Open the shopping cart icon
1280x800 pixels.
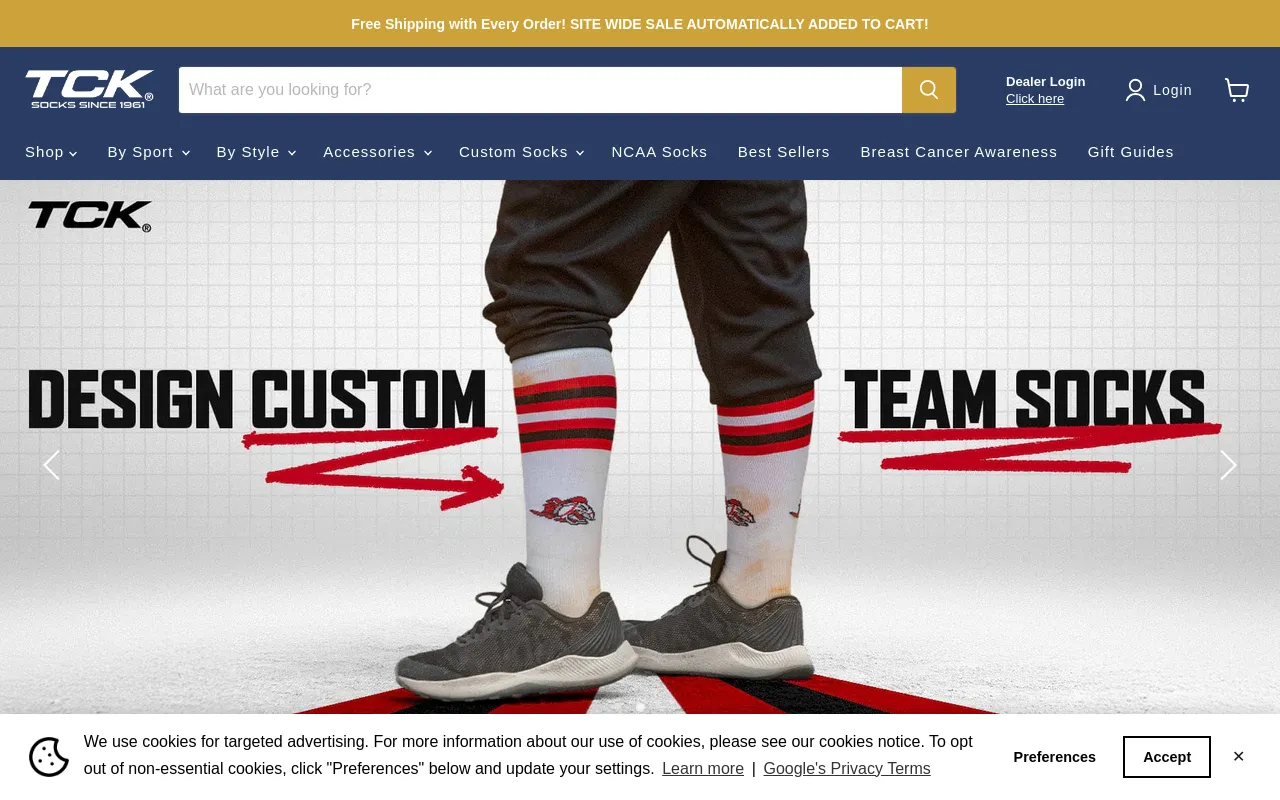tap(1237, 90)
